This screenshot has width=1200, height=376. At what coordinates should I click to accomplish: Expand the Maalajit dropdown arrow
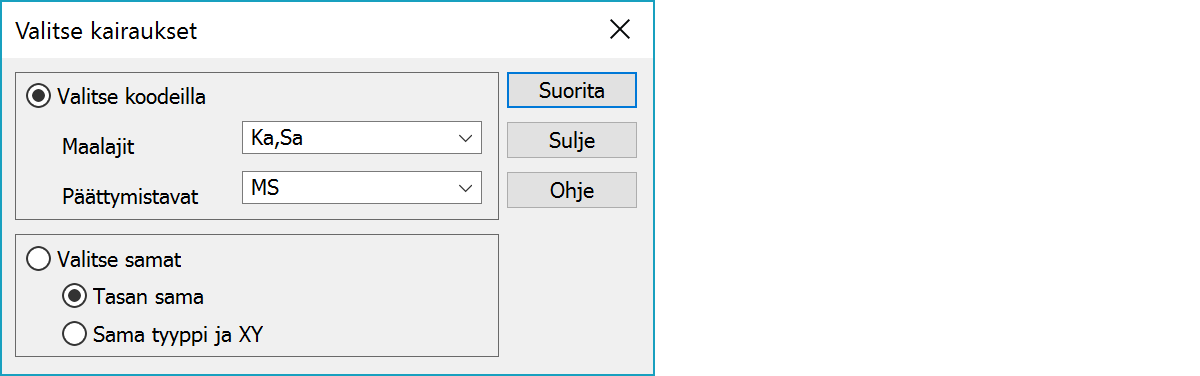(464, 138)
